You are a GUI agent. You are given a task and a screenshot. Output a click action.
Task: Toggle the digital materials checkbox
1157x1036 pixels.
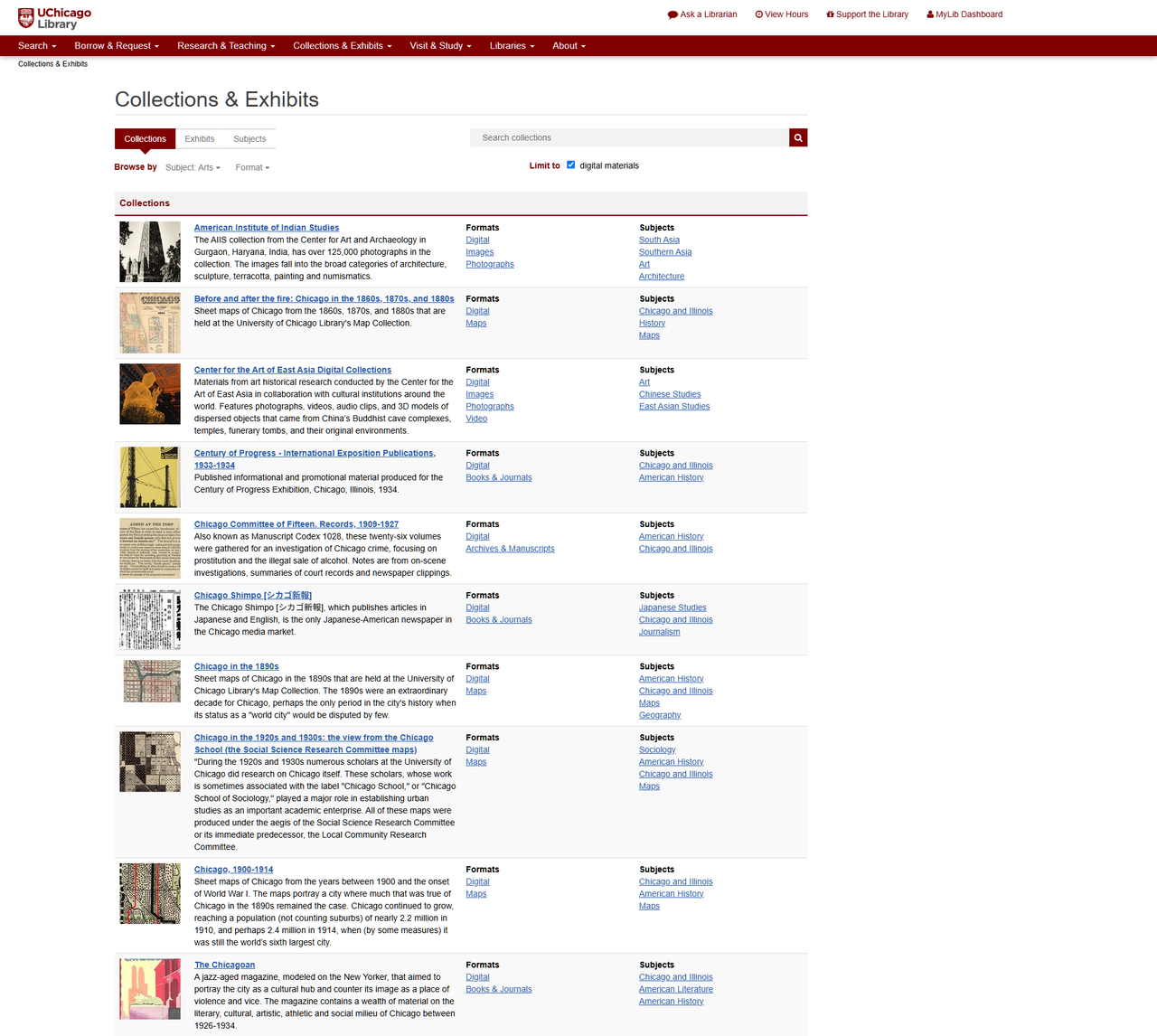pyautogui.click(x=570, y=165)
